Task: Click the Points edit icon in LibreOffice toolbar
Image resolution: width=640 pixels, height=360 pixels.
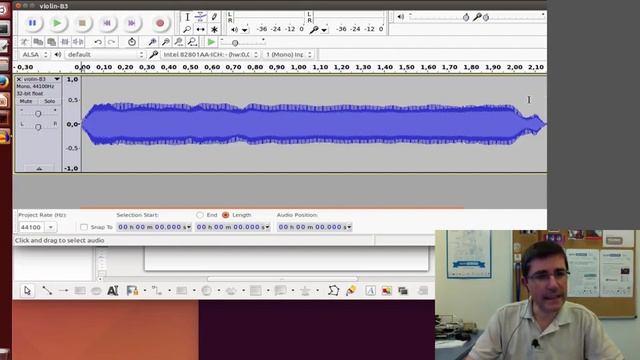Action: pyautogui.click(x=333, y=291)
